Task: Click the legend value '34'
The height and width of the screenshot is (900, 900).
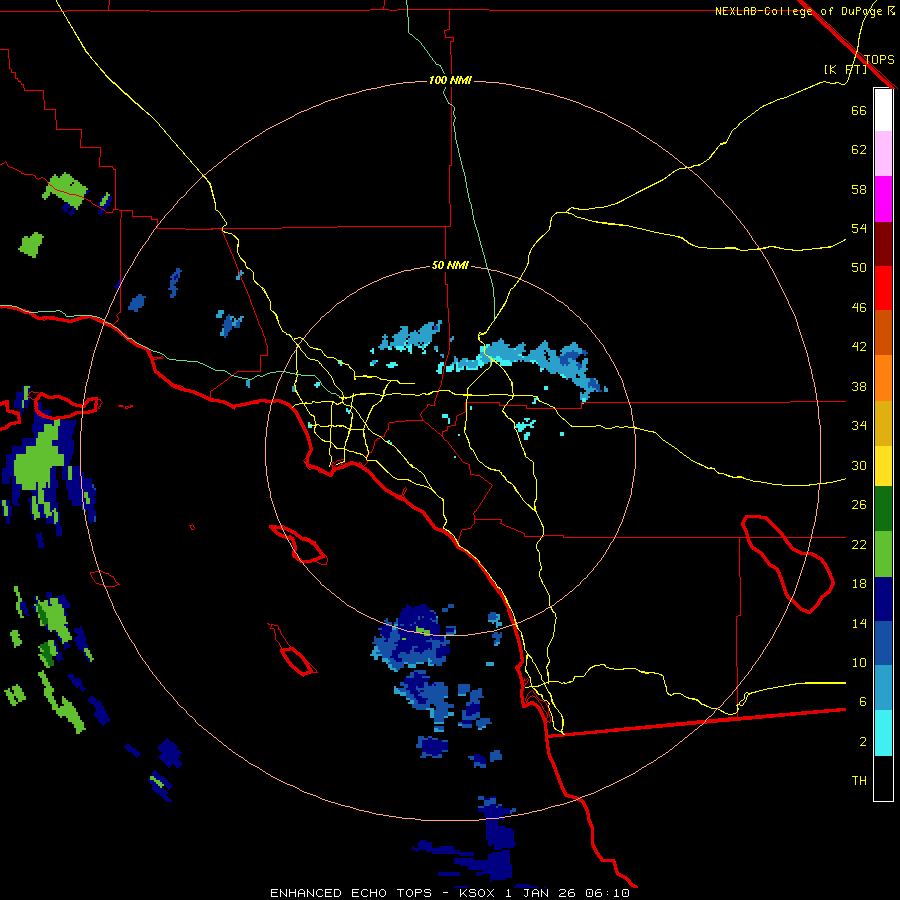Action: [859, 425]
